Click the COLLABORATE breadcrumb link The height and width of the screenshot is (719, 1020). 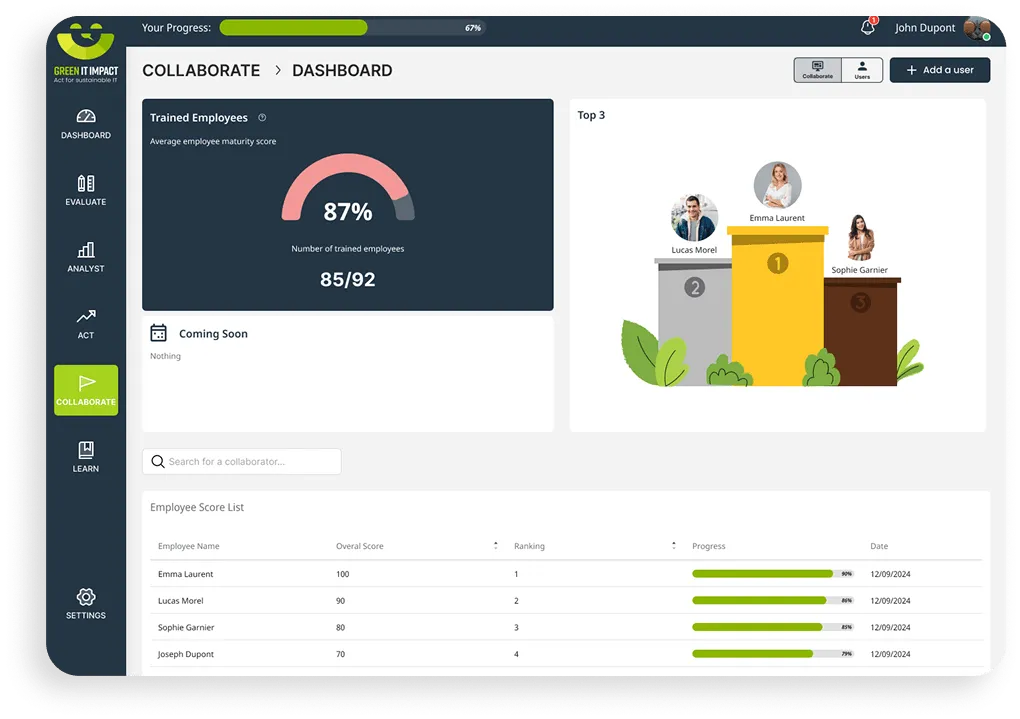coord(201,71)
